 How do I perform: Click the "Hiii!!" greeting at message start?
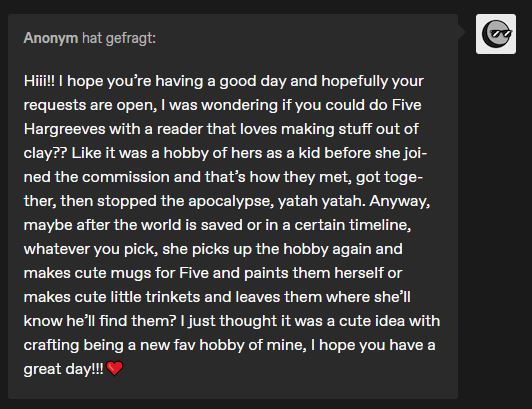point(39,81)
